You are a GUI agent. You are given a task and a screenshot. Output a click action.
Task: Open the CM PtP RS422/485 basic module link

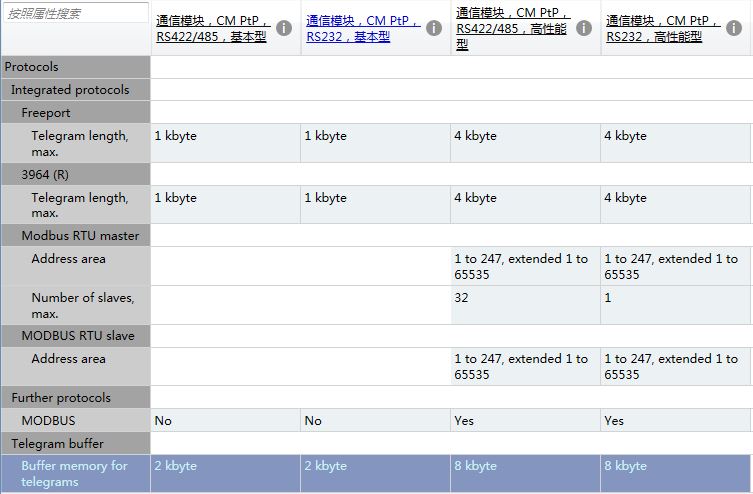pos(213,28)
